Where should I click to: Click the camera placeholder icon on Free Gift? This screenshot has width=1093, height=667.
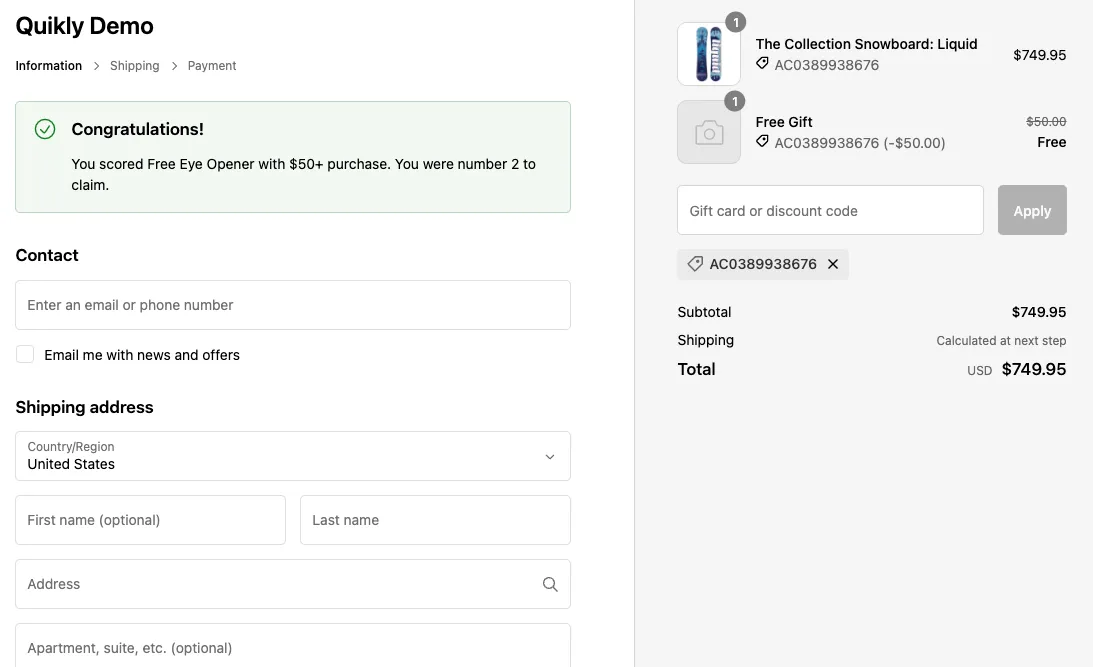point(708,132)
